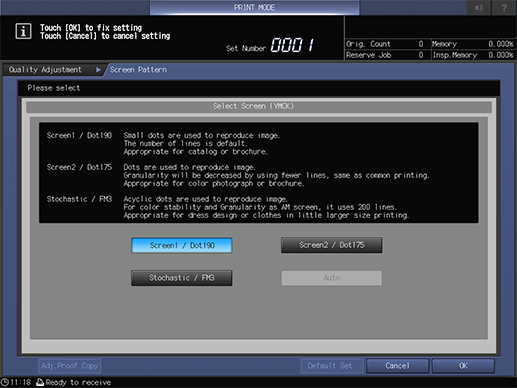Image resolution: width=517 pixels, height=388 pixels.
Task: Select Stochastic / FM3 screen
Action: coord(182,278)
